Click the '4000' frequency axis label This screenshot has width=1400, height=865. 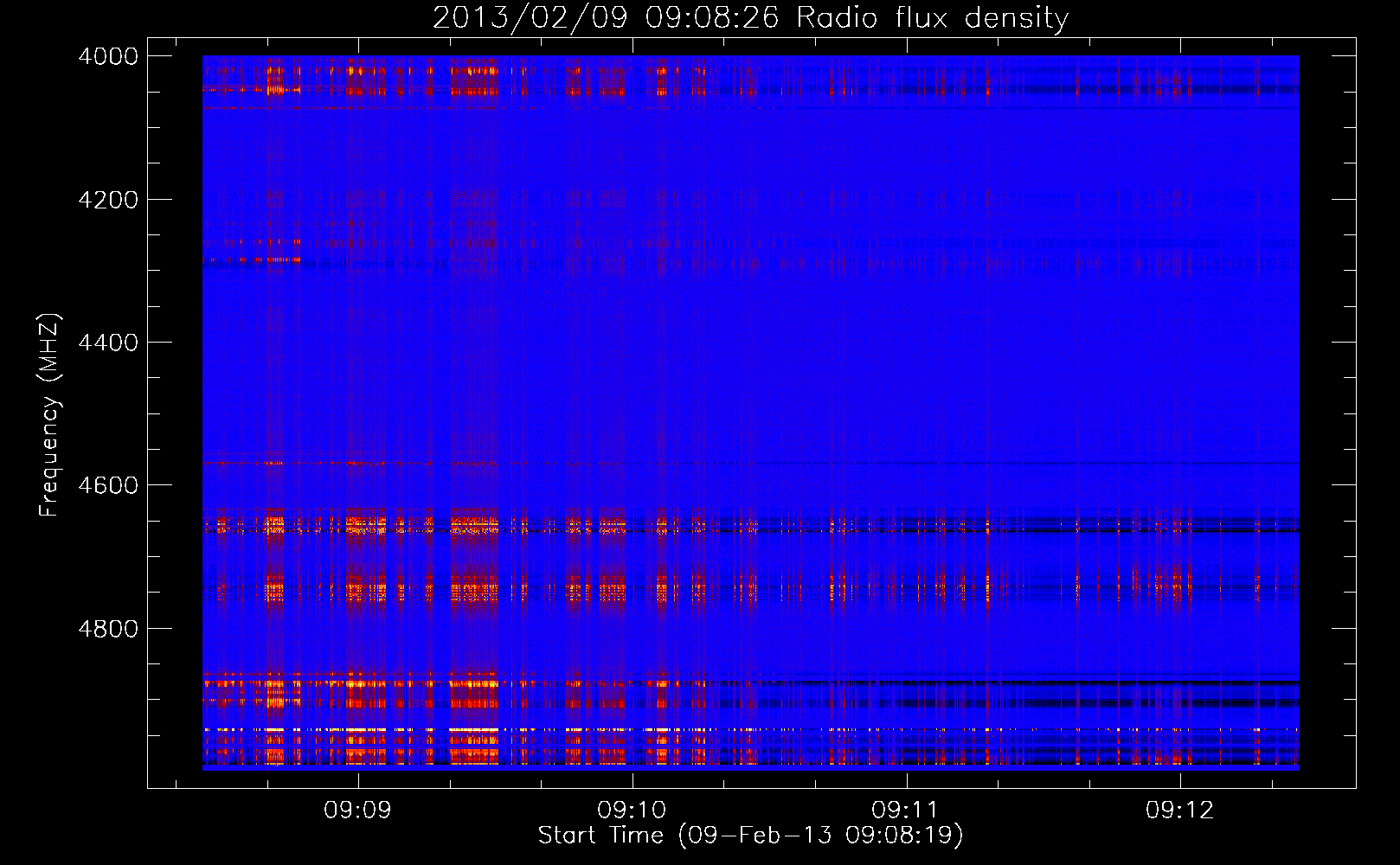tap(108, 56)
